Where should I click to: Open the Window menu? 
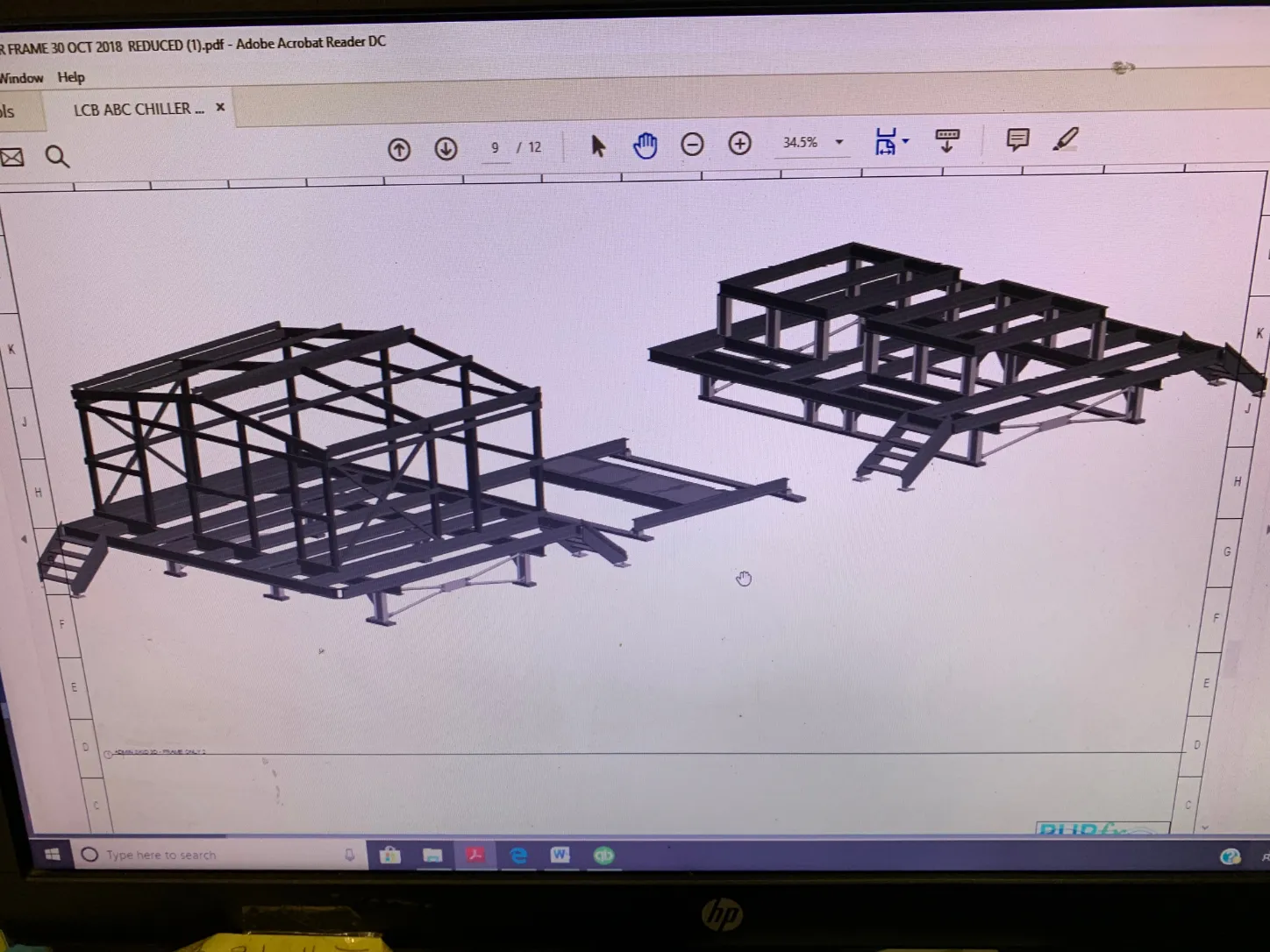tap(21, 78)
